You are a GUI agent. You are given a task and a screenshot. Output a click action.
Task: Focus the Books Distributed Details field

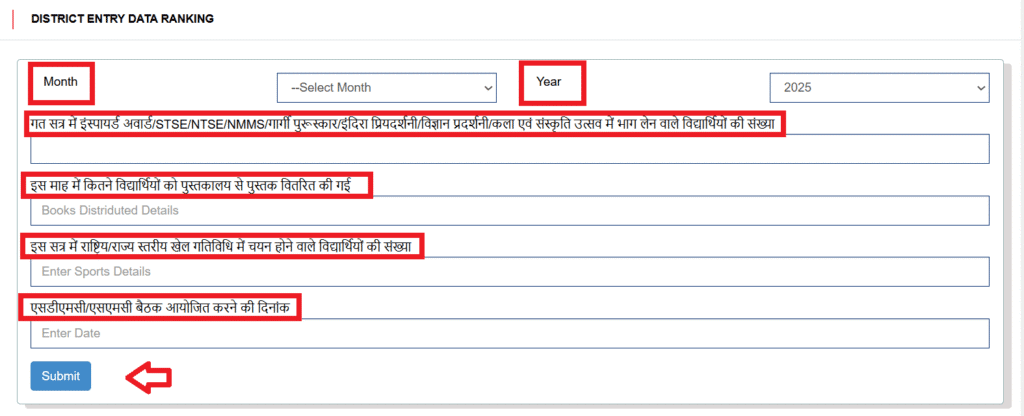pyautogui.click(x=509, y=210)
